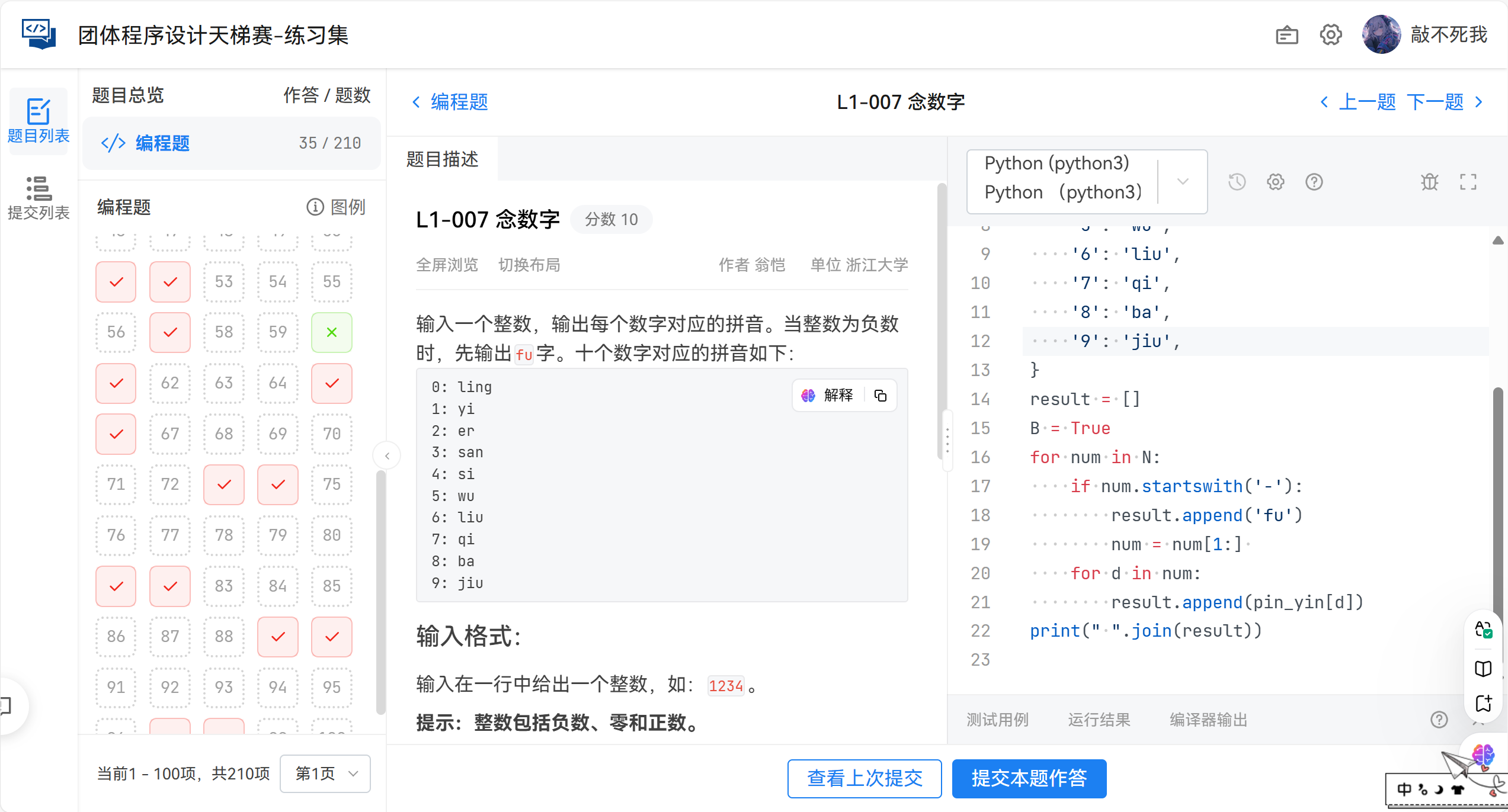The image size is (1508, 812).
Task: Select the green X-marked problem box
Action: (331, 332)
